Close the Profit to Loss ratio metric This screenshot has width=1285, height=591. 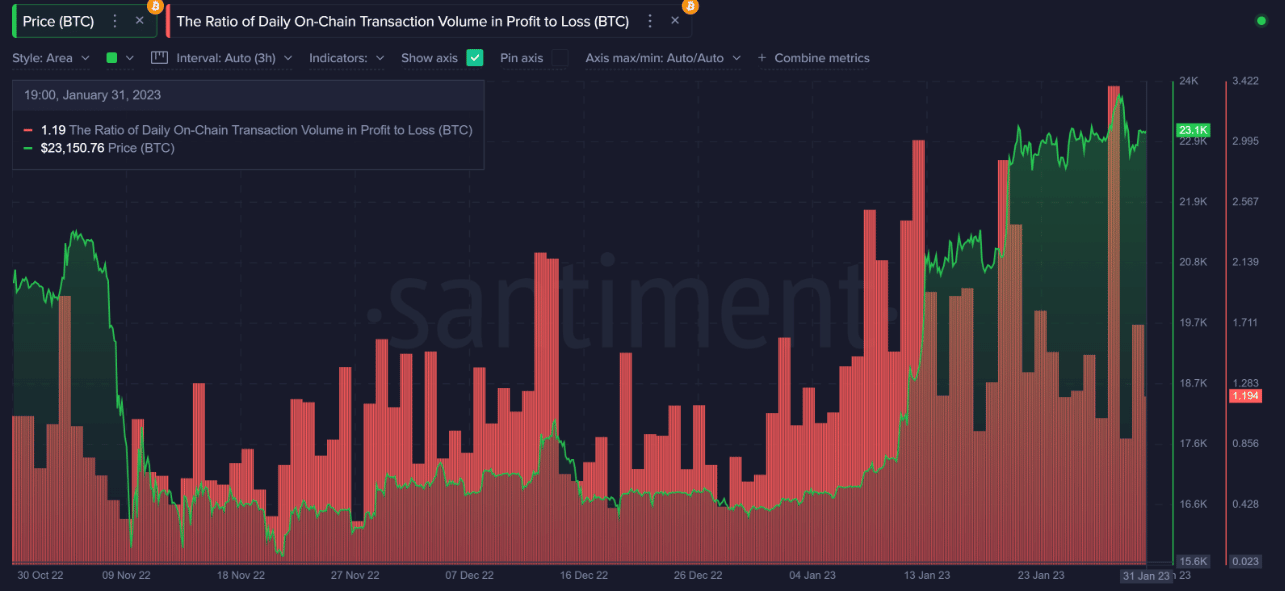[x=675, y=21]
